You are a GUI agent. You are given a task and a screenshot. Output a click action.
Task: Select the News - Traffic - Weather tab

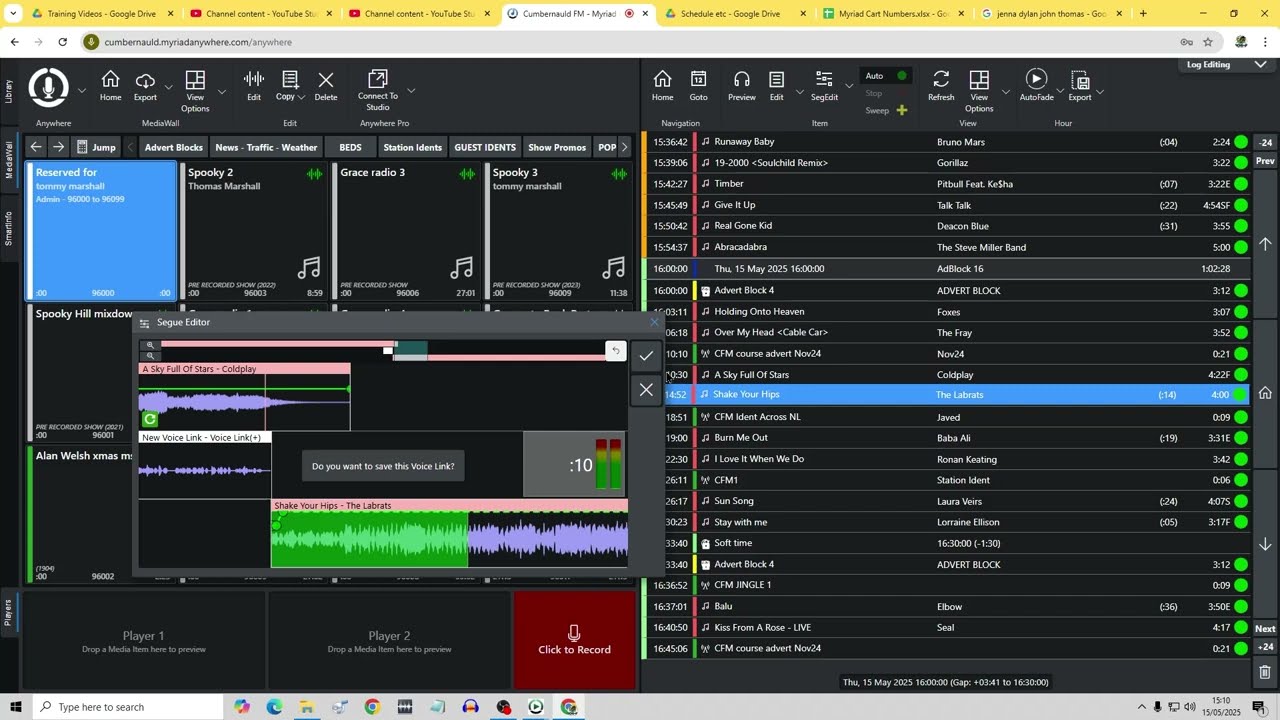(x=266, y=147)
